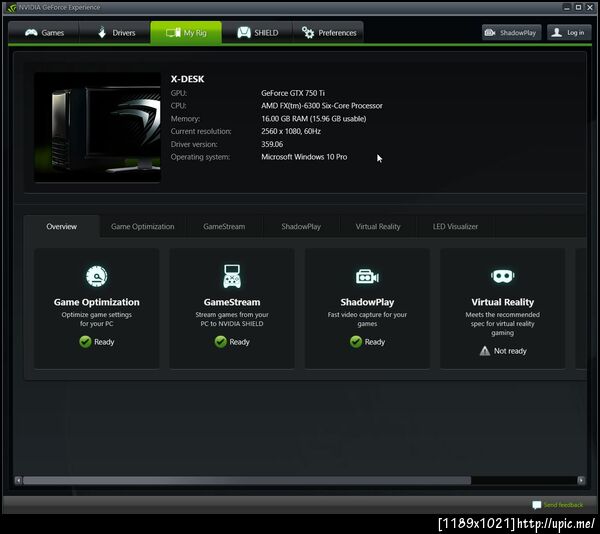Click the green Ready checkmark under Game Optimization
This screenshot has height=534, width=600.
click(x=85, y=342)
